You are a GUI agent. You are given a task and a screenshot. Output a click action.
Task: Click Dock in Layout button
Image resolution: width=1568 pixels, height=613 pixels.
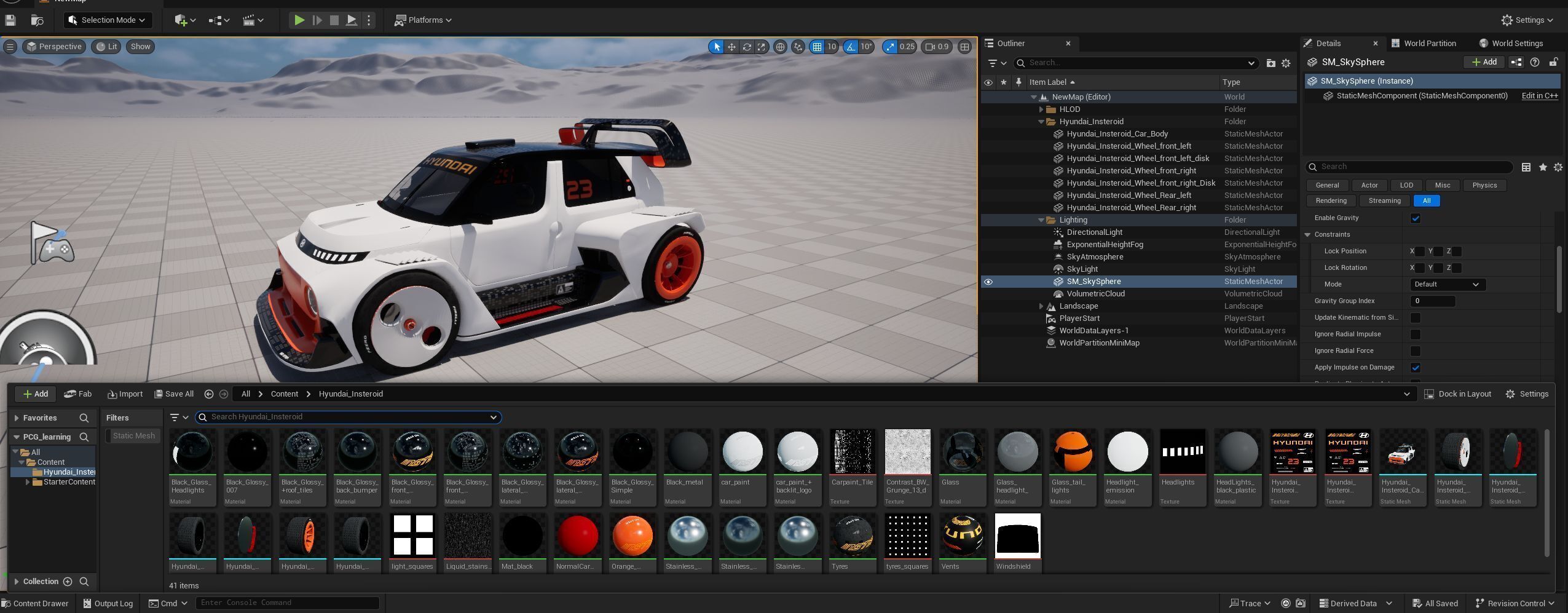coord(1458,394)
